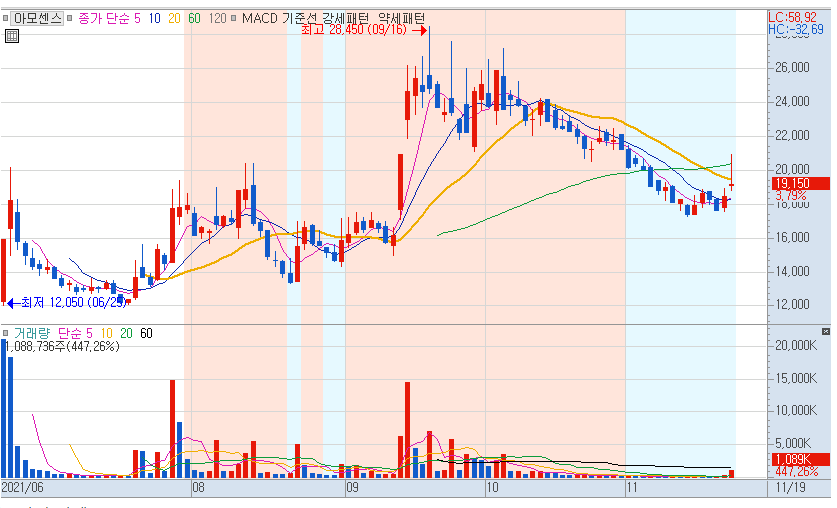Click the 15,000K volume axis label
Image resolution: width=837 pixels, height=508 pixels.
coord(796,378)
